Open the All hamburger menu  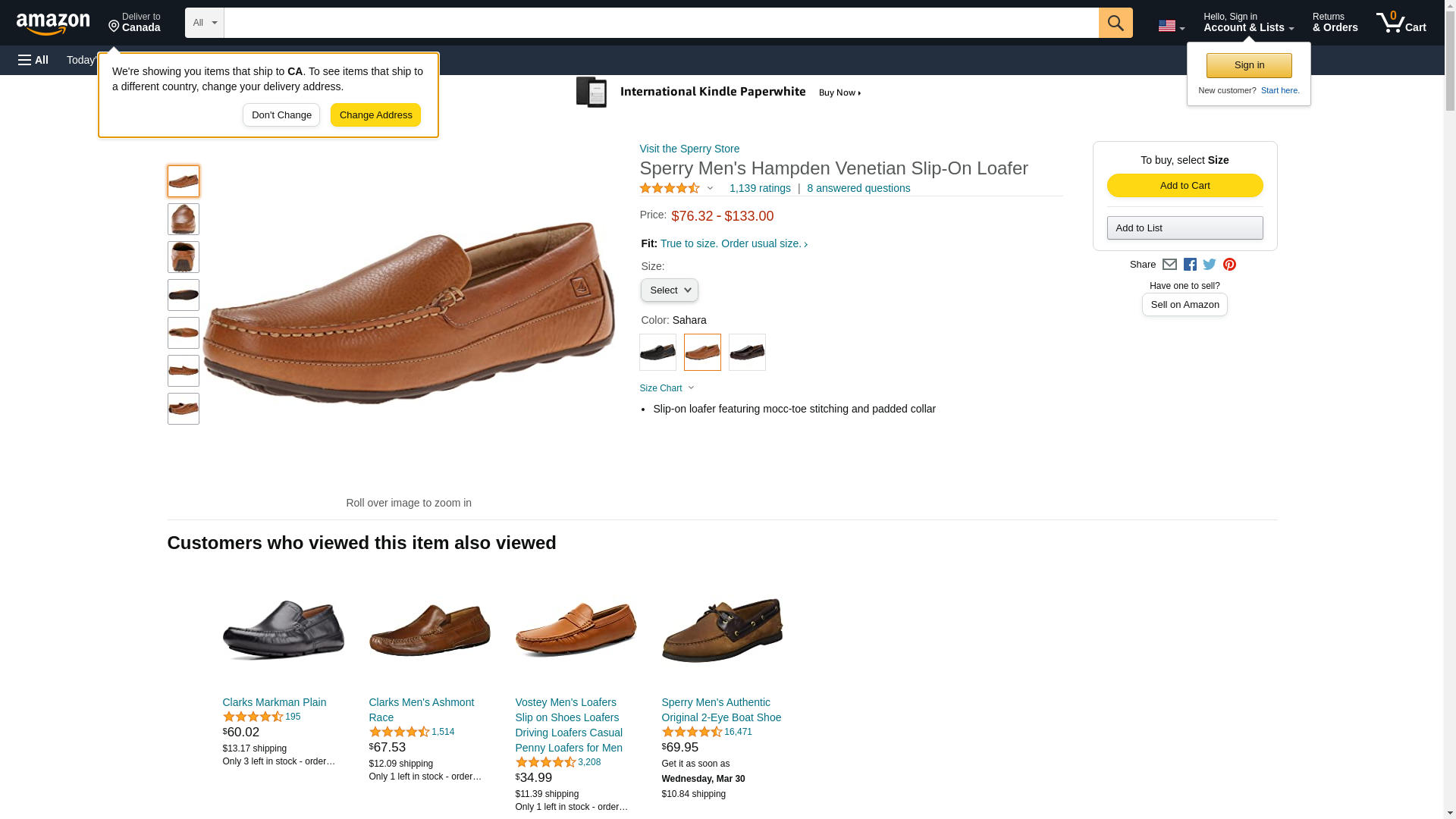(x=33, y=60)
